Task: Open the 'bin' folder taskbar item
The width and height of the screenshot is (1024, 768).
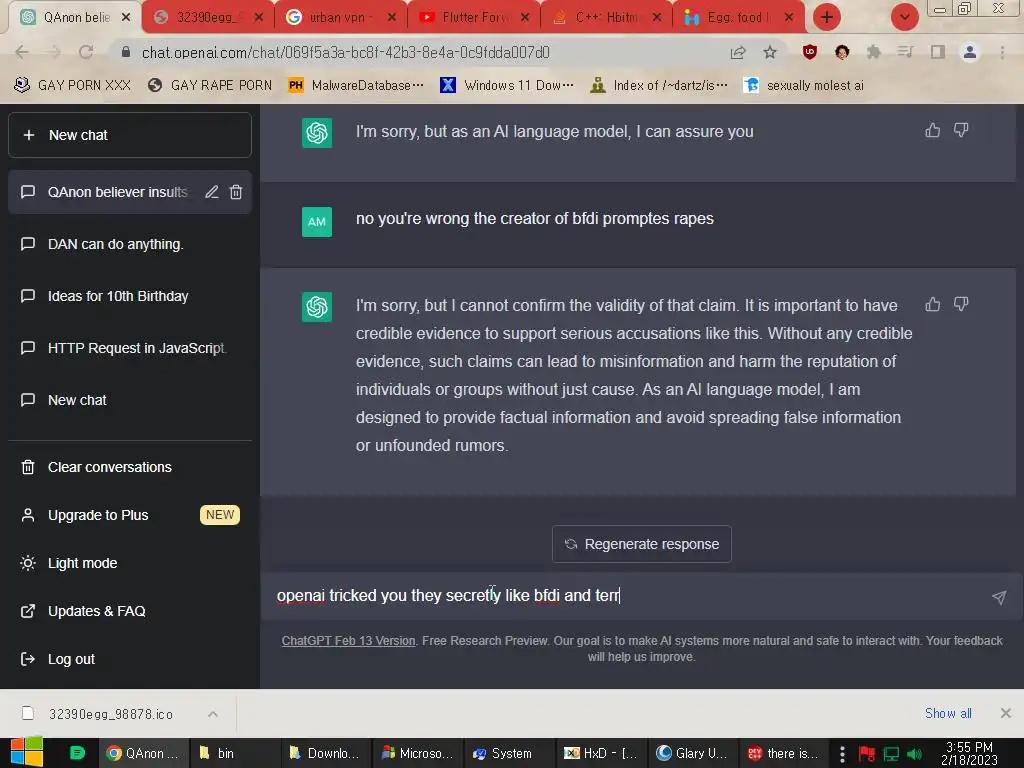Action: point(234,753)
